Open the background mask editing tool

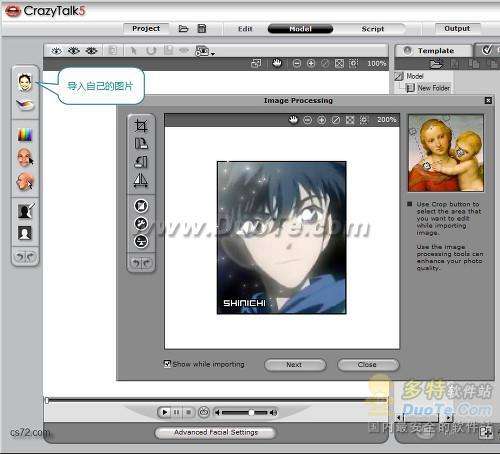26,211
